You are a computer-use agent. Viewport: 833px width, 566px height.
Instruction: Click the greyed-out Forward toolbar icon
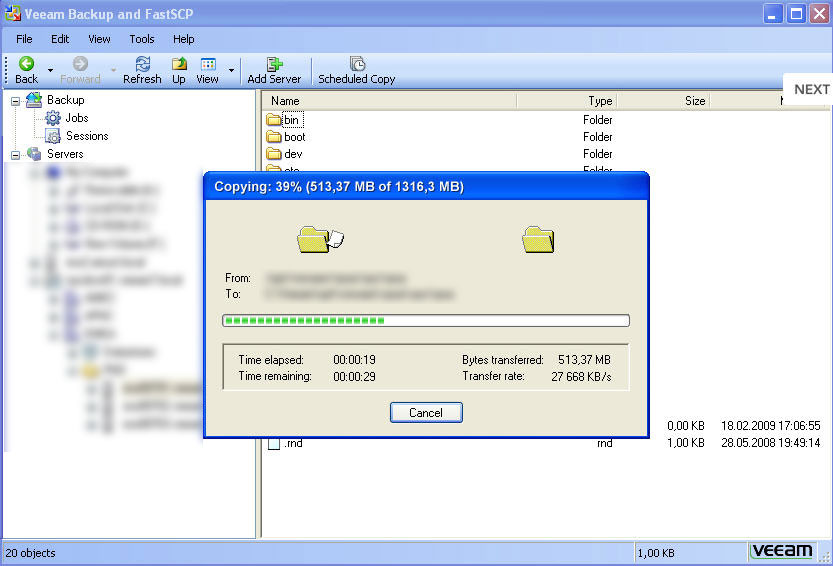[80, 64]
